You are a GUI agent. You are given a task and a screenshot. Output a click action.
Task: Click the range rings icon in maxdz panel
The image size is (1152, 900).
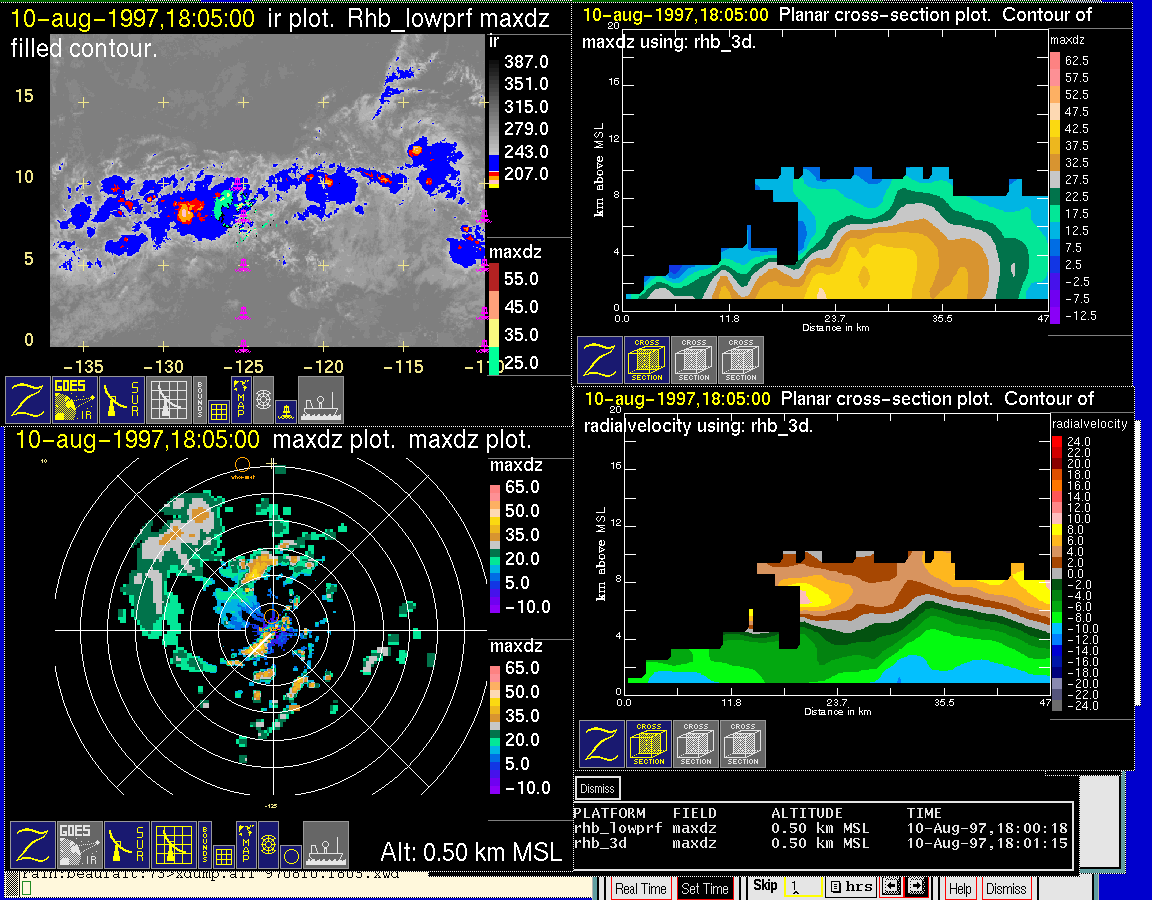point(268,846)
